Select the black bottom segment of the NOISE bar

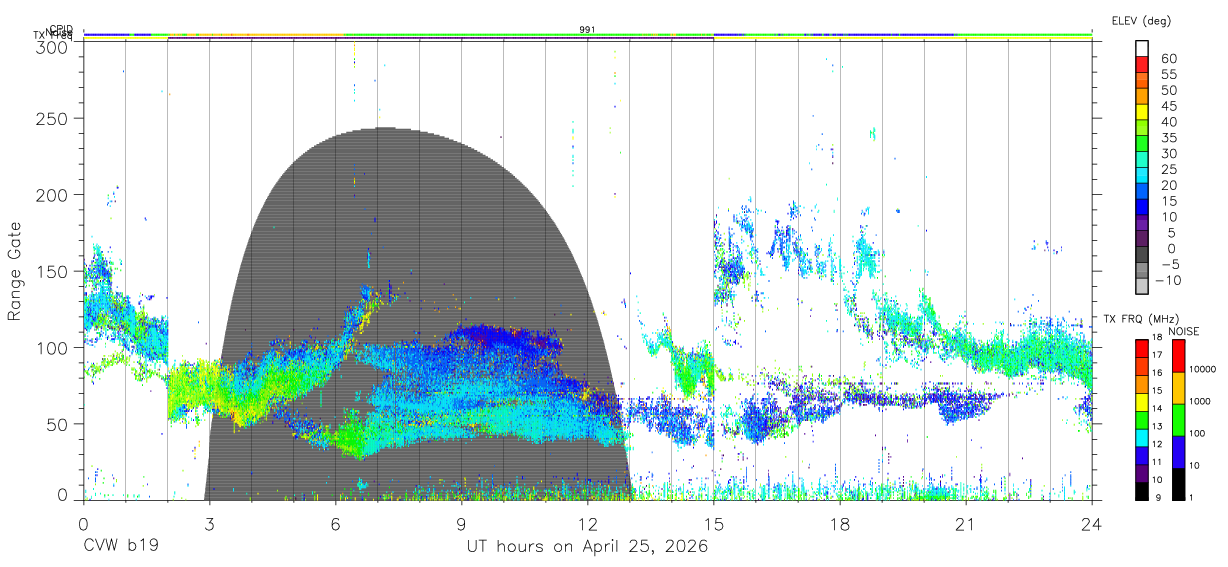coord(1177,484)
